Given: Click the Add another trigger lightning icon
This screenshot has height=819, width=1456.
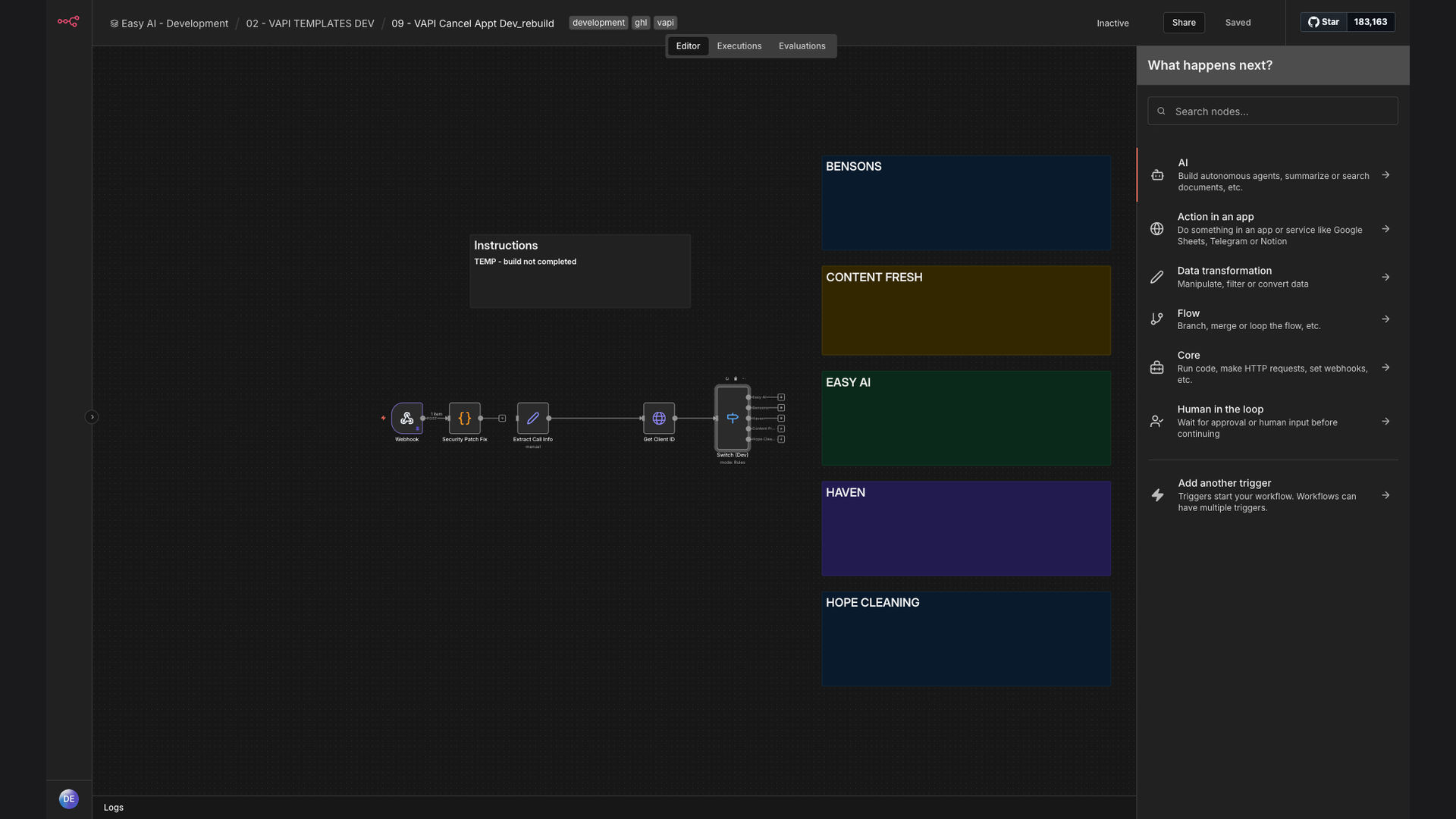Looking at the screenshot, I should (x=1157, y=495).
